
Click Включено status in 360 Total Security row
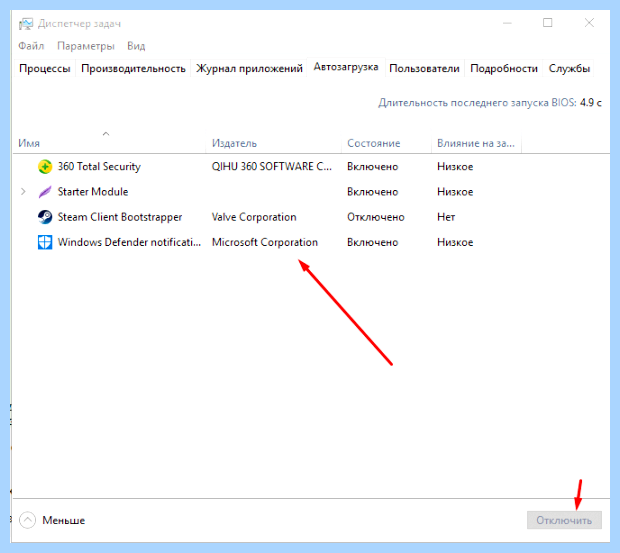click(372, 166)
